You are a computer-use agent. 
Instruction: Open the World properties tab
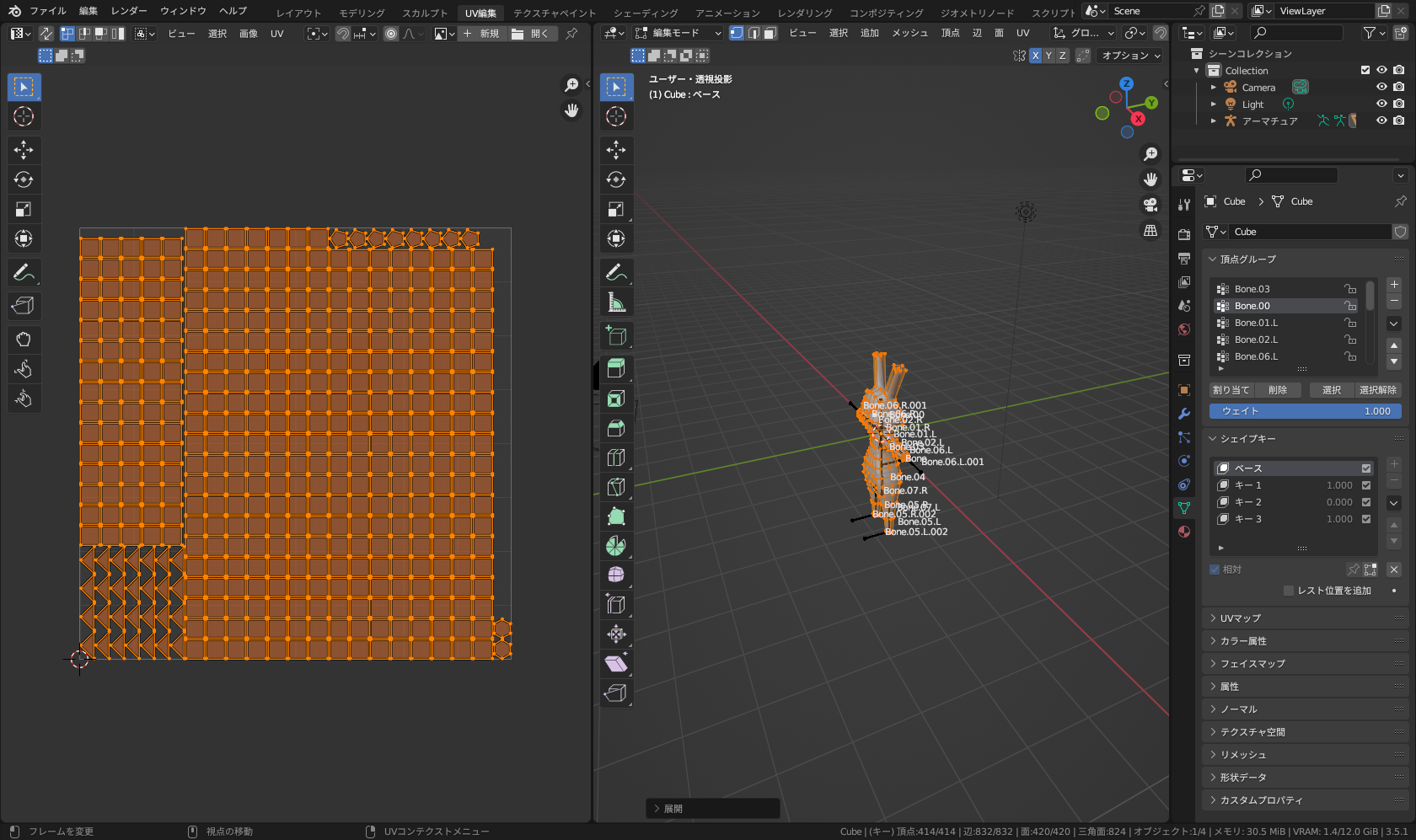pos(1184,329)
